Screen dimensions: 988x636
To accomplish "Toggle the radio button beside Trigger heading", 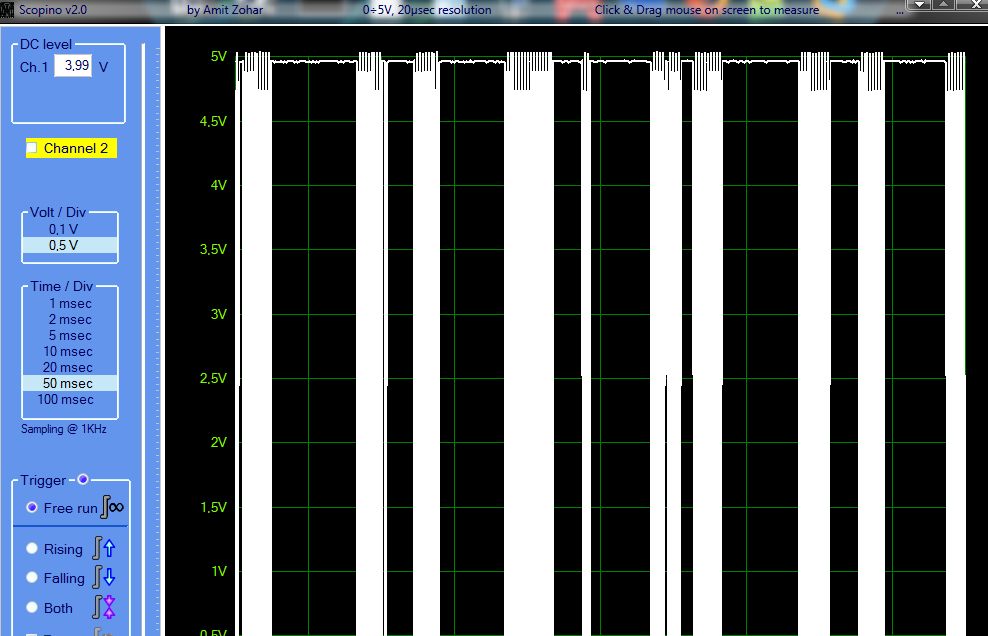I will click(x=83, y=480).
